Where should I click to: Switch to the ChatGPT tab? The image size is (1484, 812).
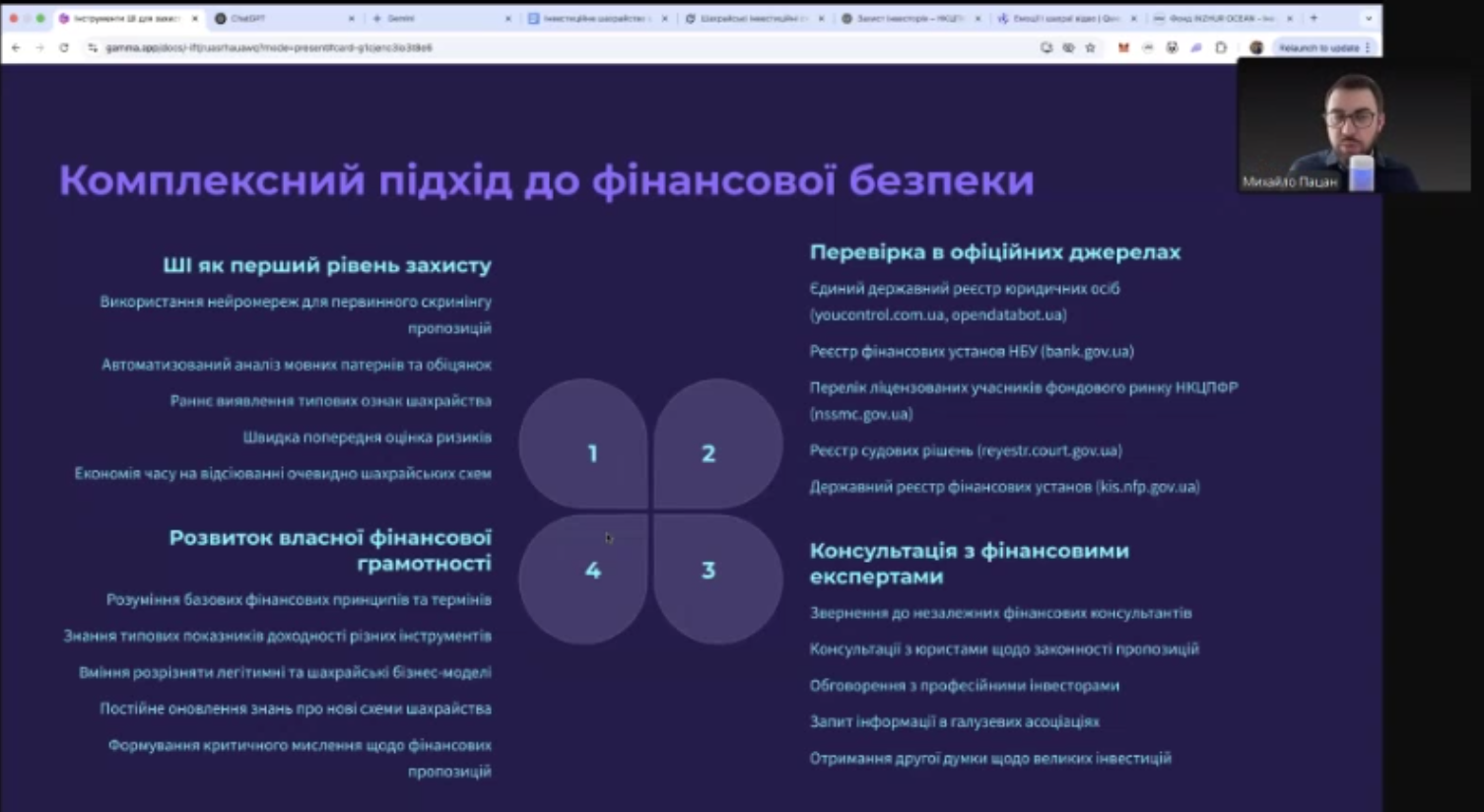(x=285, y=19)
